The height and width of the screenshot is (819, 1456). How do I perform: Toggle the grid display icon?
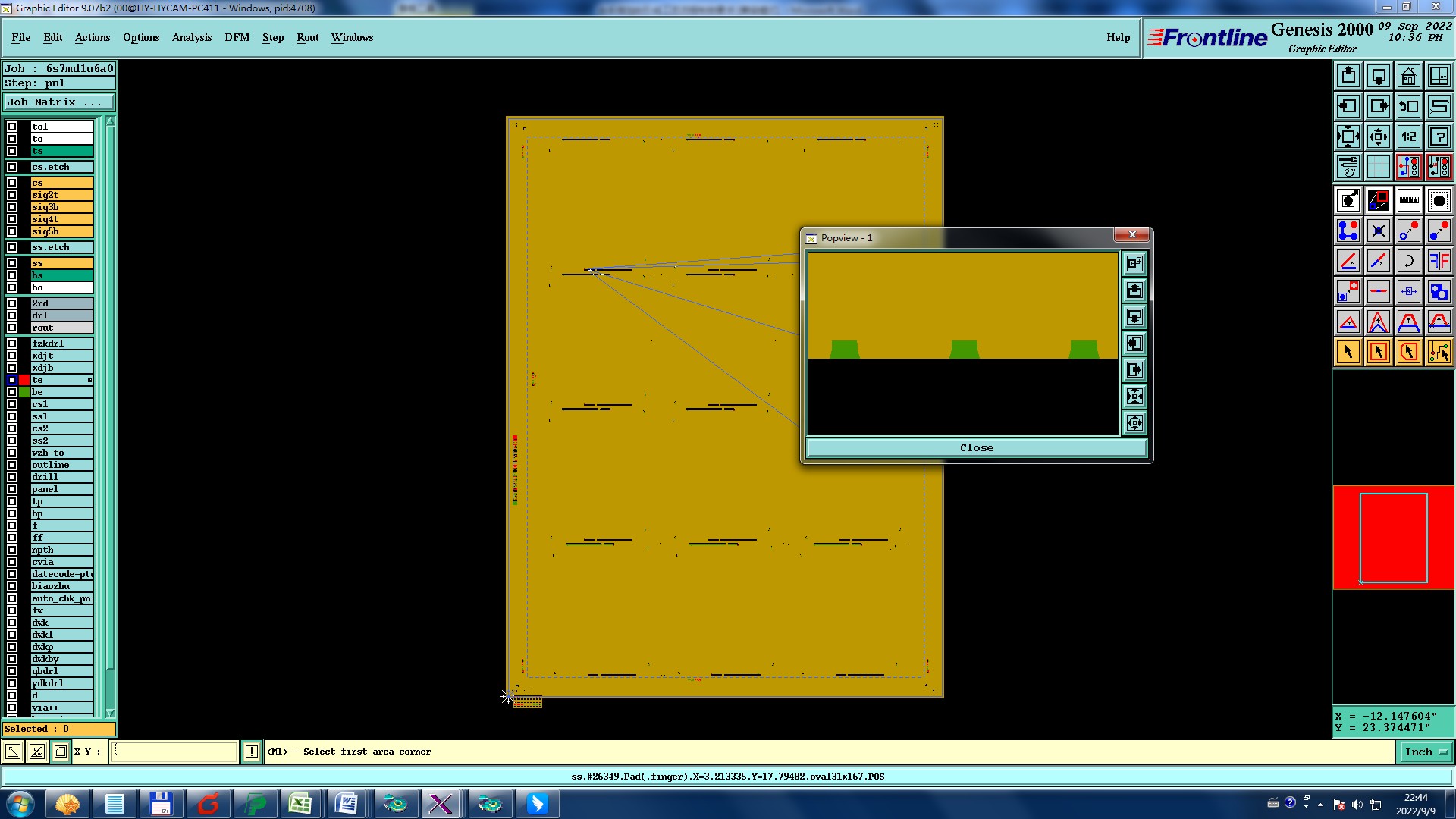pos(1378,167)
